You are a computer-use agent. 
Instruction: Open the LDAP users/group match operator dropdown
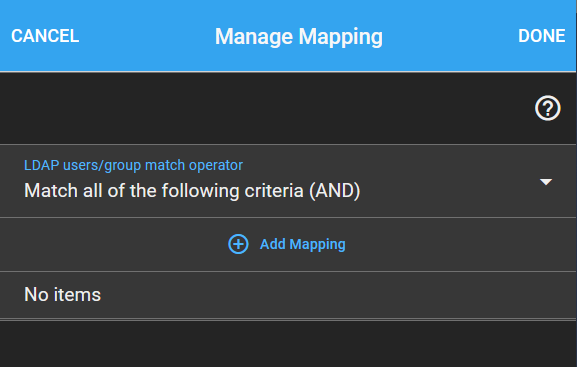288,181
